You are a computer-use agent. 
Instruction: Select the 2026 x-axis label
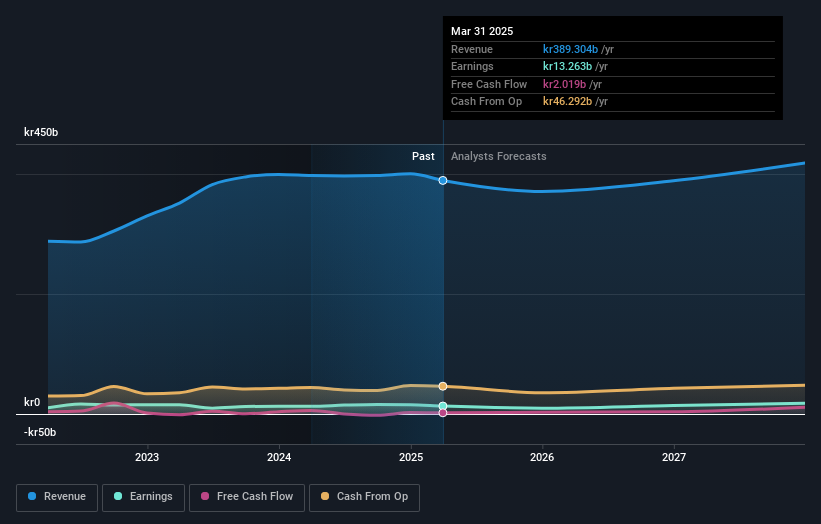click(542, 458)
